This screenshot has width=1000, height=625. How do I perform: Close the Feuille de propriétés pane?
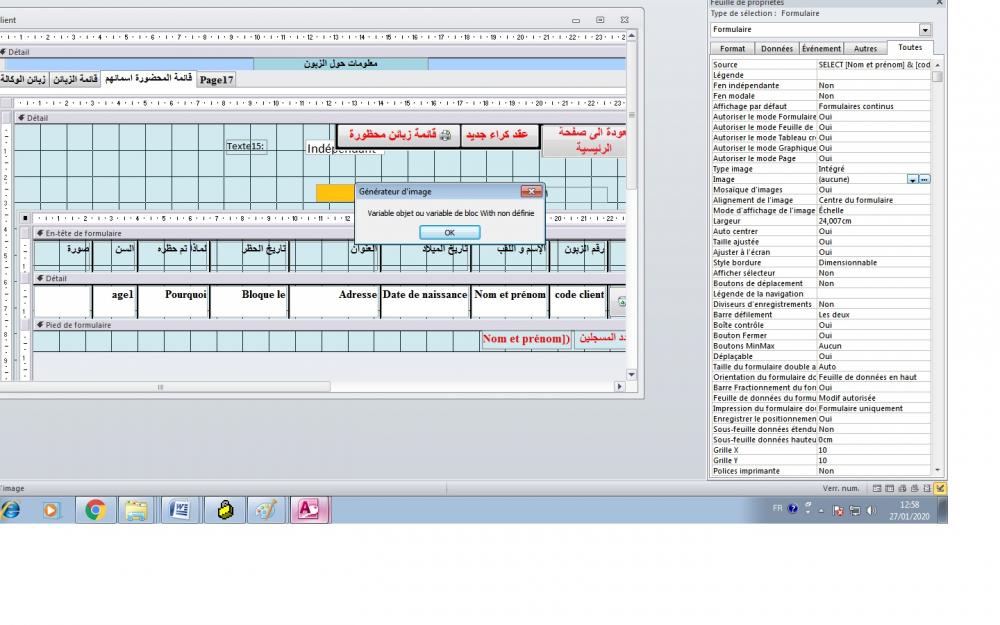[x=939, y=3]
